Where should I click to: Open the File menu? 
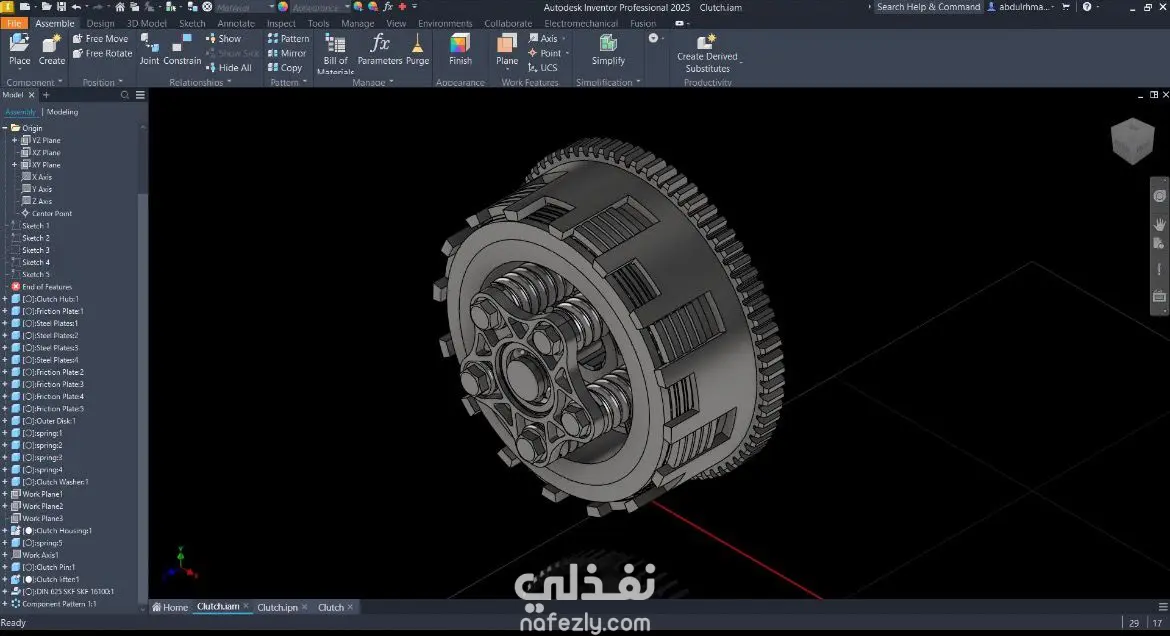[14, 23]
